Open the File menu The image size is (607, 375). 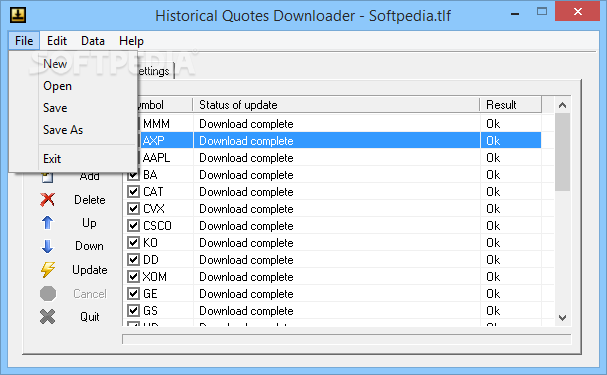pyautogui.click(x=24, y=41)
